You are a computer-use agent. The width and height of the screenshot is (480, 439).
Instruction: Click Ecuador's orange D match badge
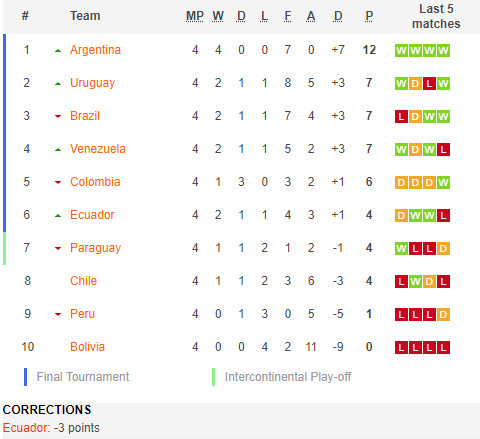click(x=401, y=215)
